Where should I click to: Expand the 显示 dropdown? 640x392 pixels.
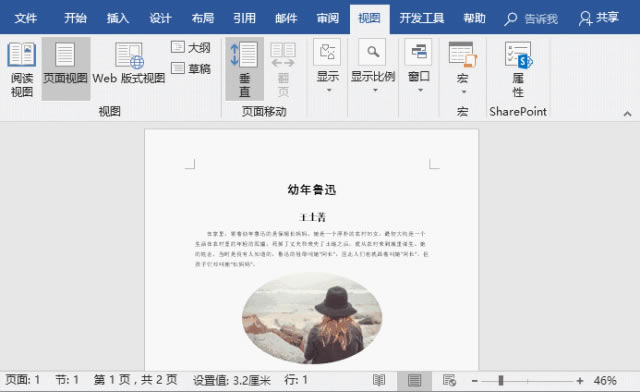pos(328,66)
